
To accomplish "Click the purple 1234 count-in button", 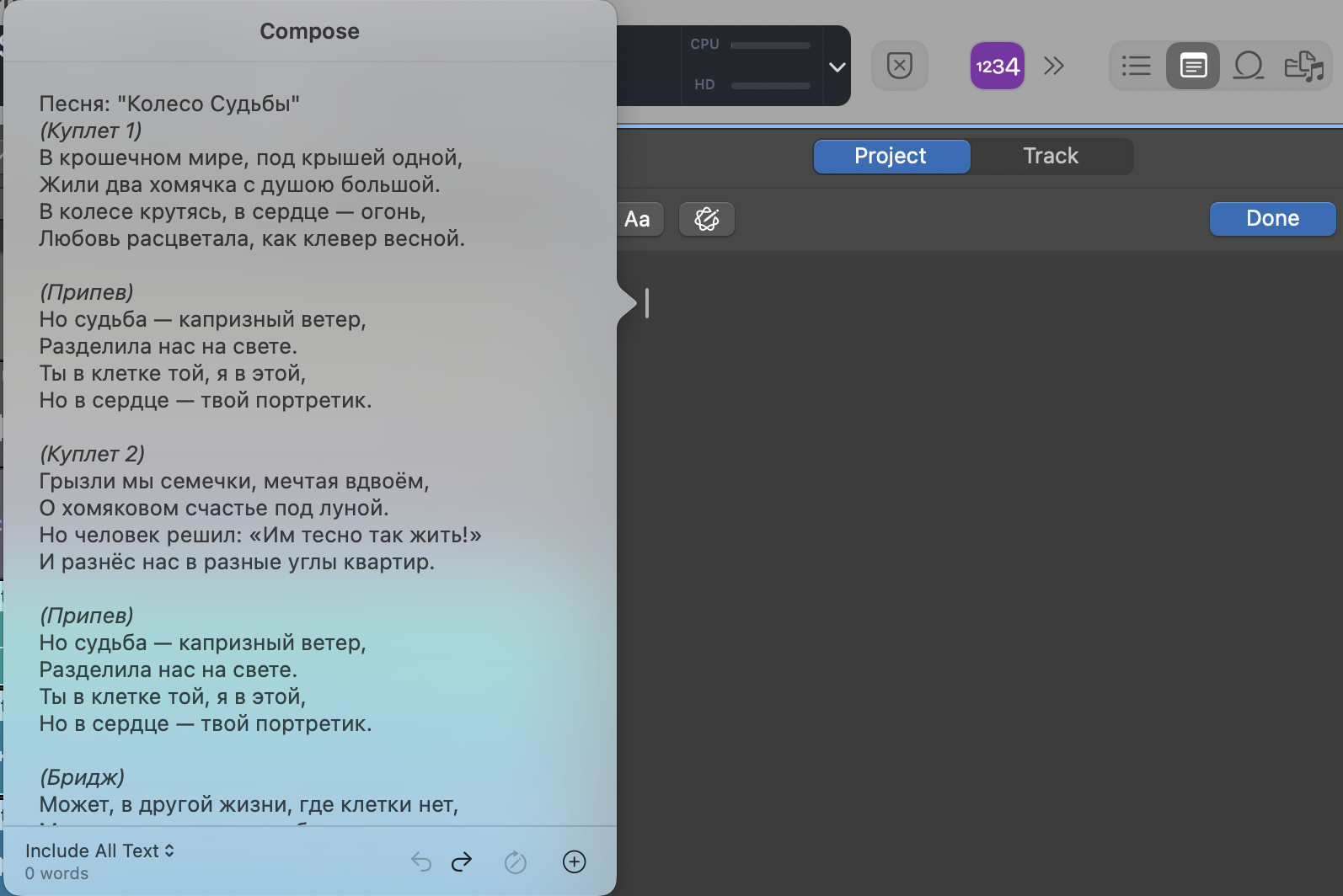I will point(998,66).
